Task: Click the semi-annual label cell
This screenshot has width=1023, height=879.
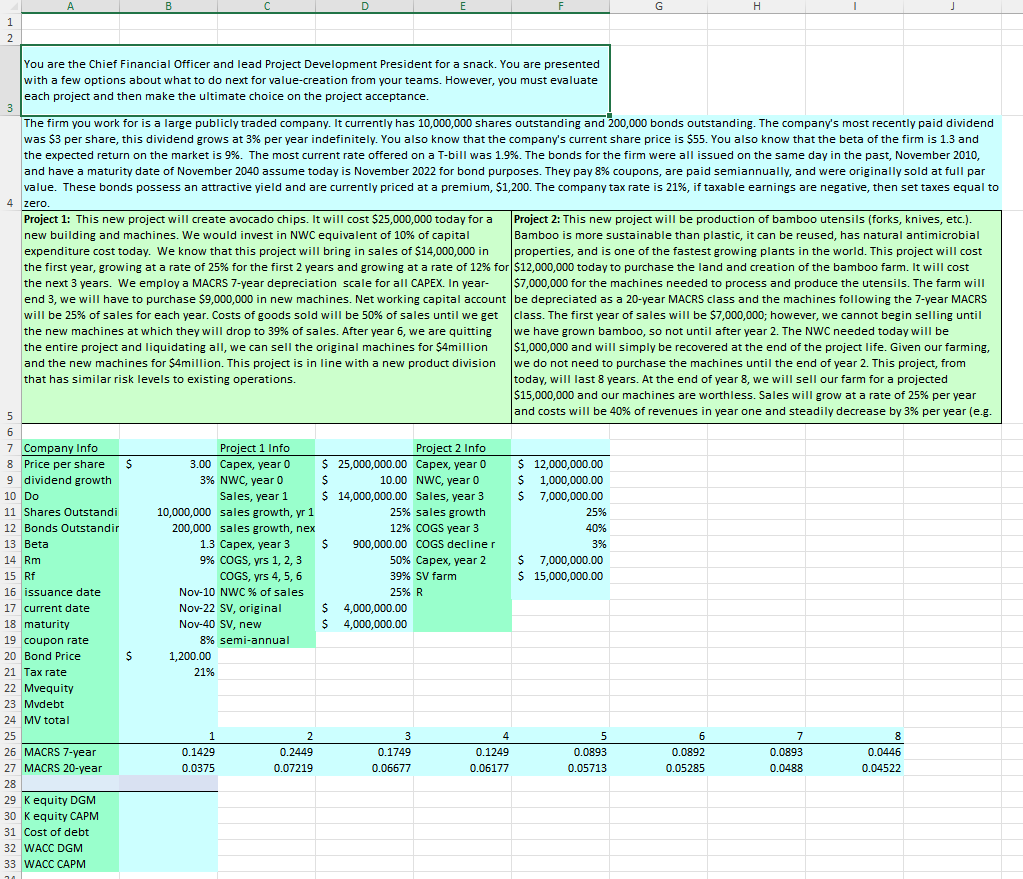Action: (266, 640)
